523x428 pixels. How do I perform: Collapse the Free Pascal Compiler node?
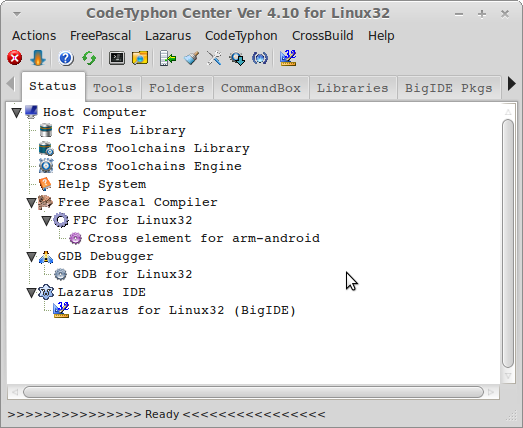pyautogui.click(x=31, y=202)
